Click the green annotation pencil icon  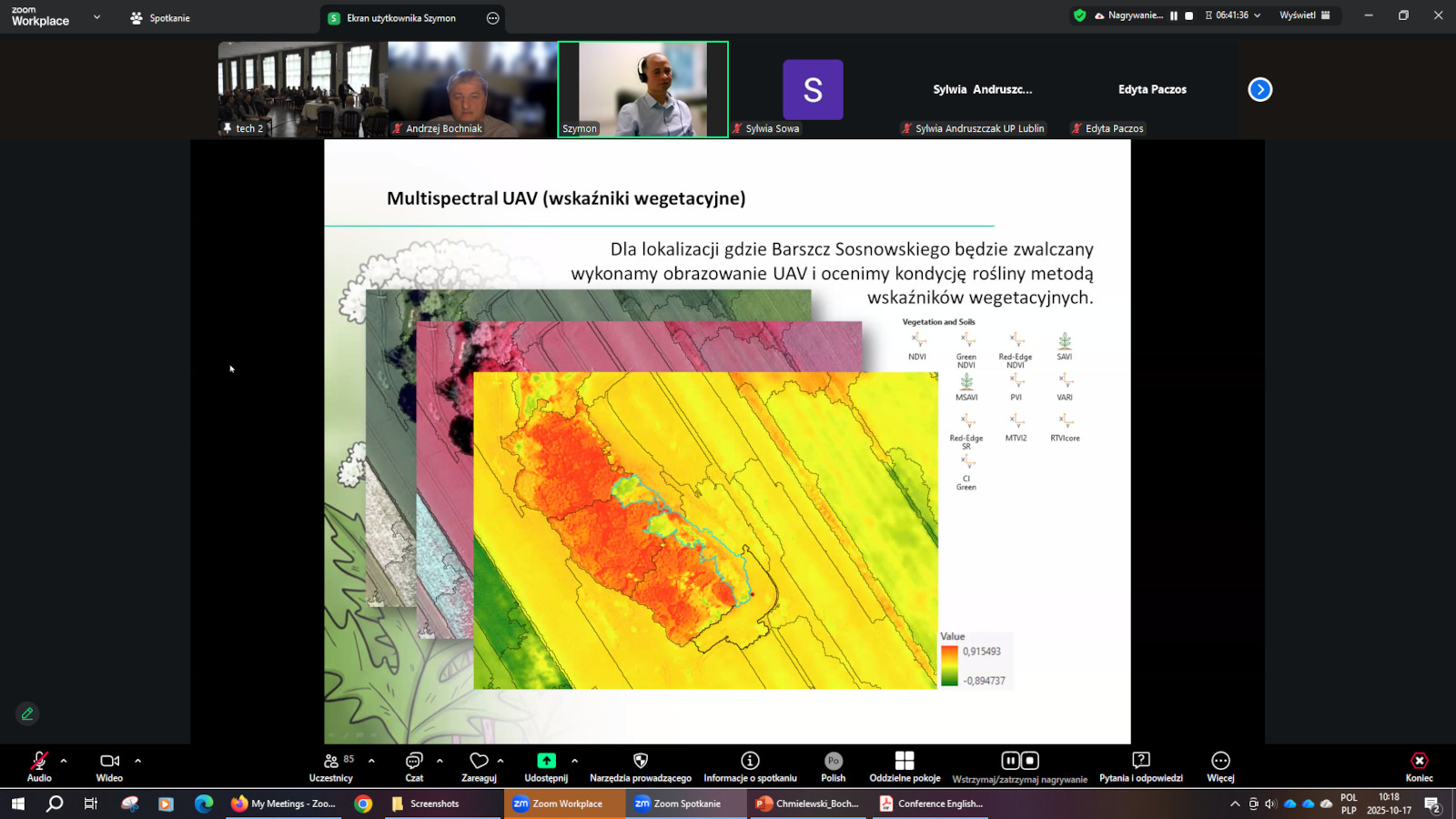pos(27,714)
